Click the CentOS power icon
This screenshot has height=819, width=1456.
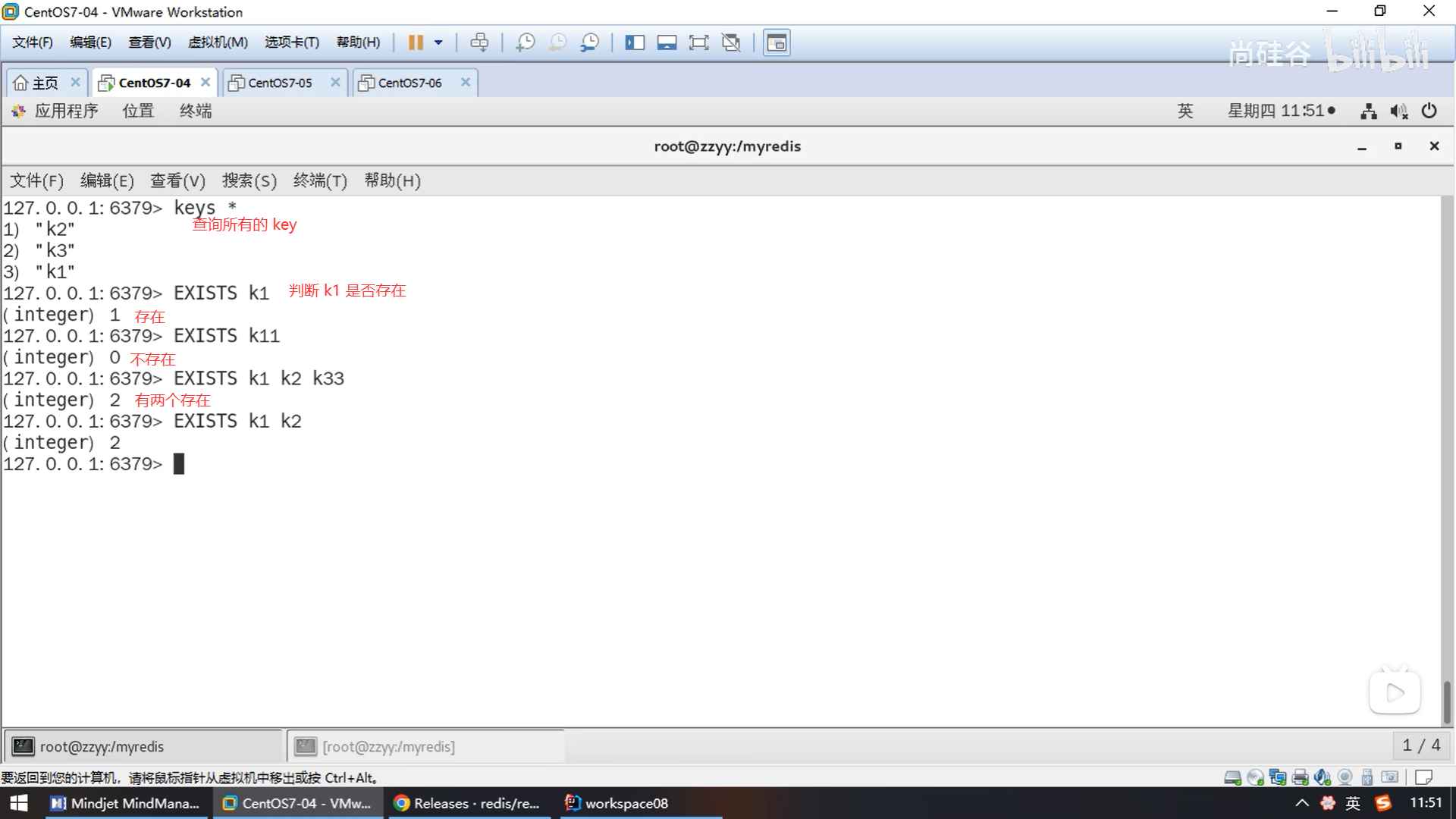pos(1429,111)
